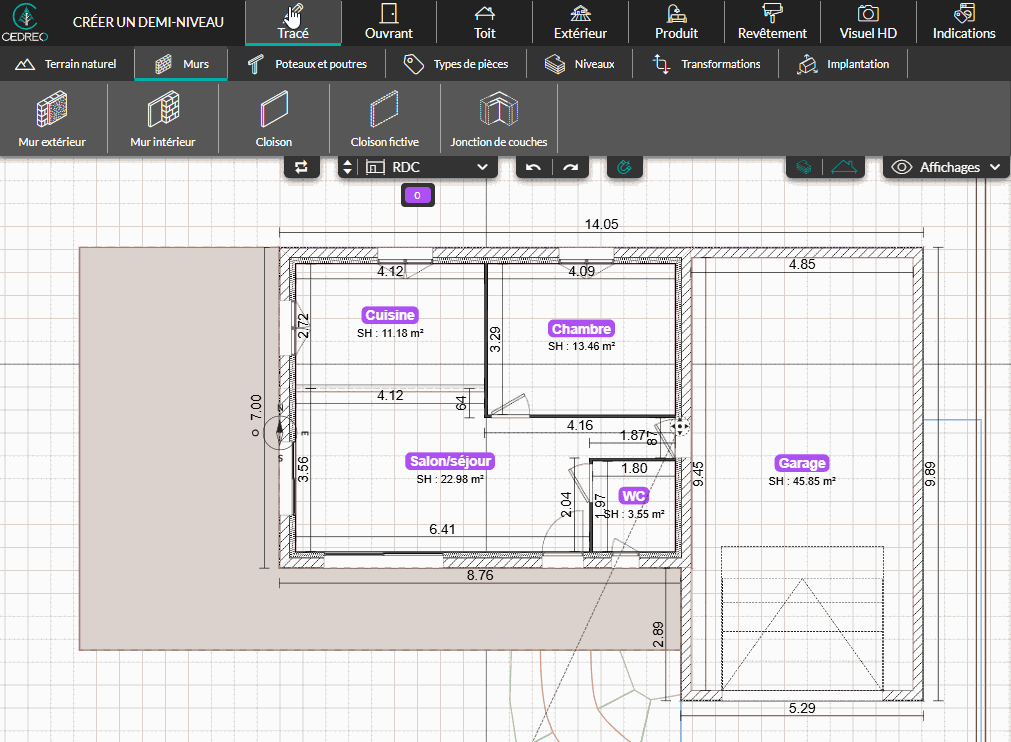Choose the Cloison partition tool
The height and width of the screenshot is (742, 1011).
pyautogui.click(x=273, y=119)
